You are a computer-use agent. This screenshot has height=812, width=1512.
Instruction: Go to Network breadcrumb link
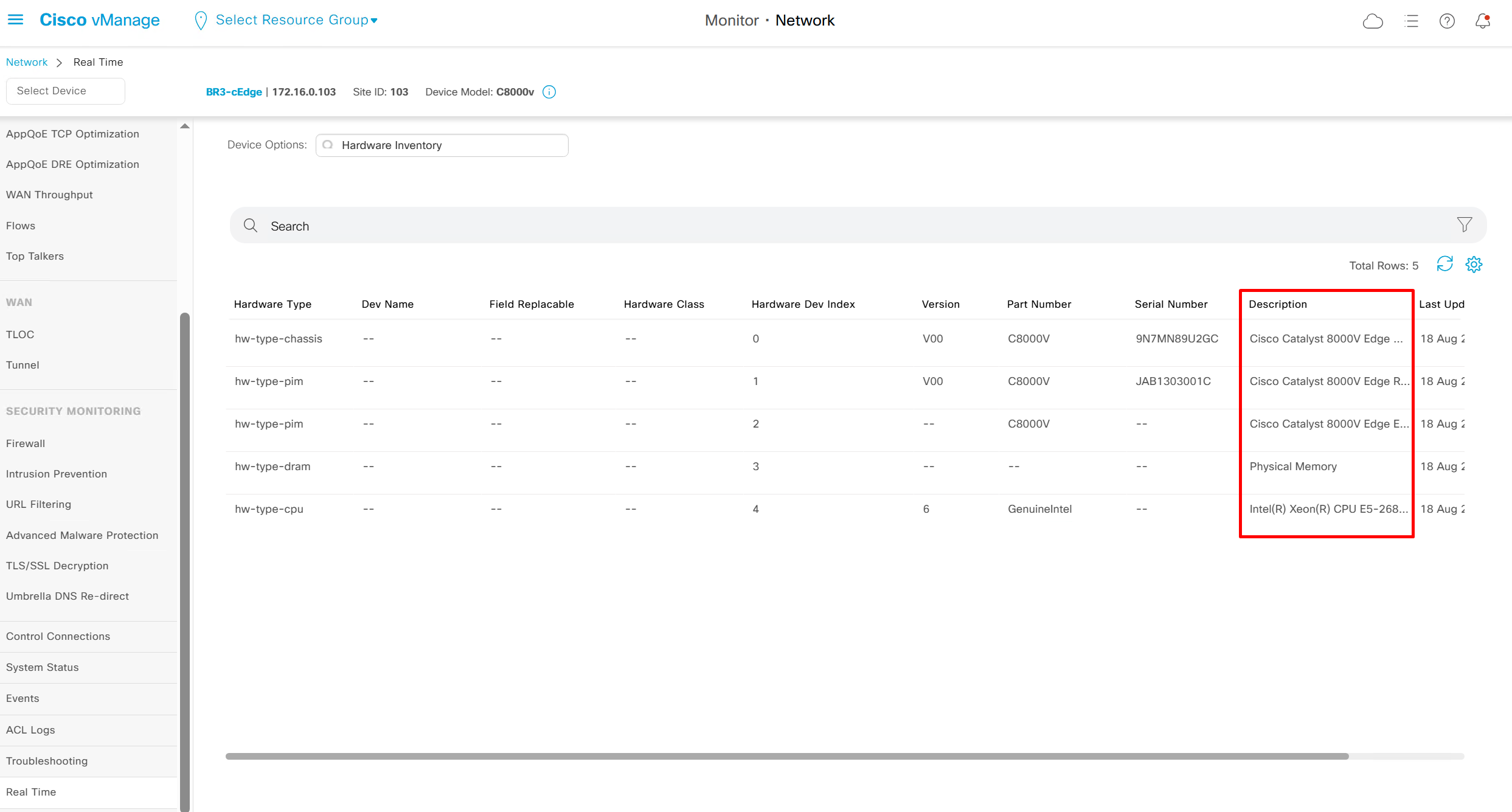pos(27,62)
